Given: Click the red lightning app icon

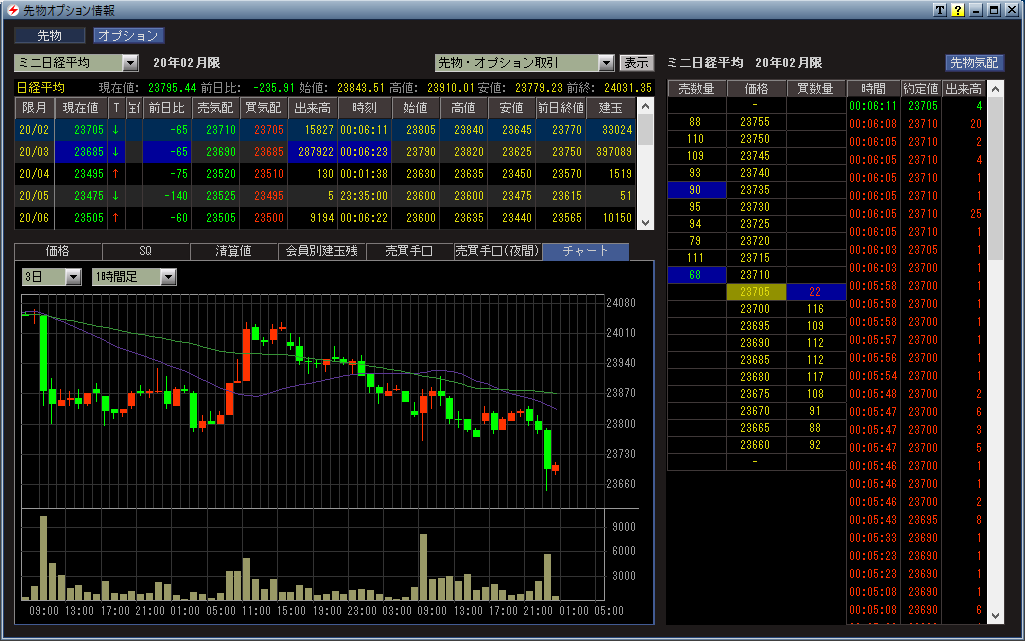Looking at the screenshot, I should click(11, 10).
